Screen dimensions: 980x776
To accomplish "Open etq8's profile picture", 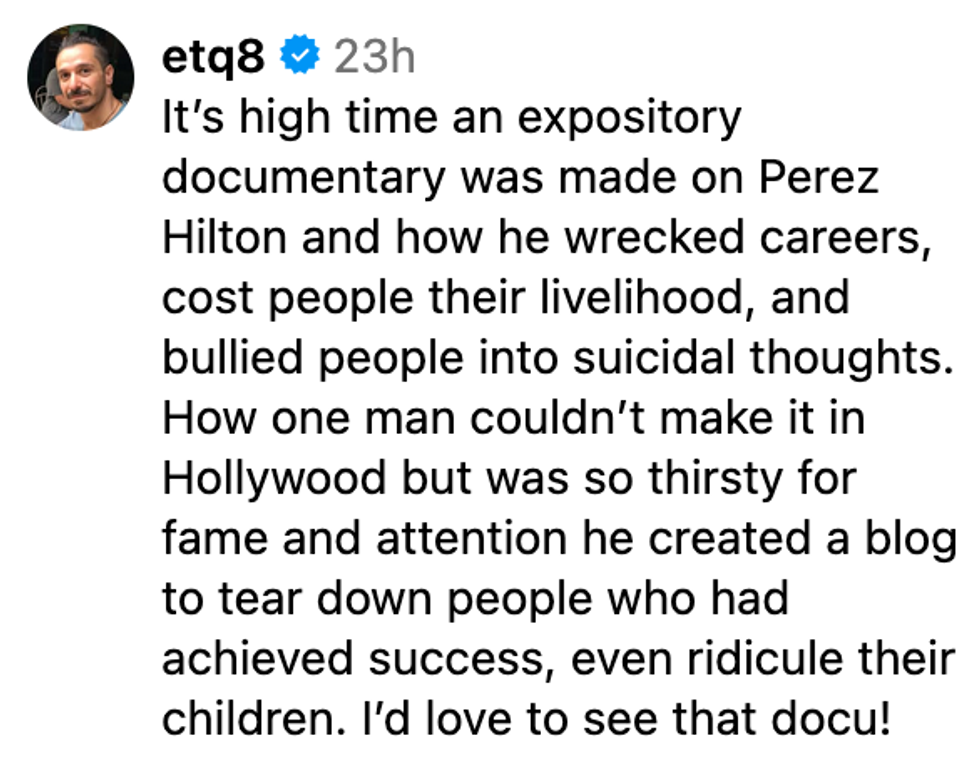I will (80, 77).
